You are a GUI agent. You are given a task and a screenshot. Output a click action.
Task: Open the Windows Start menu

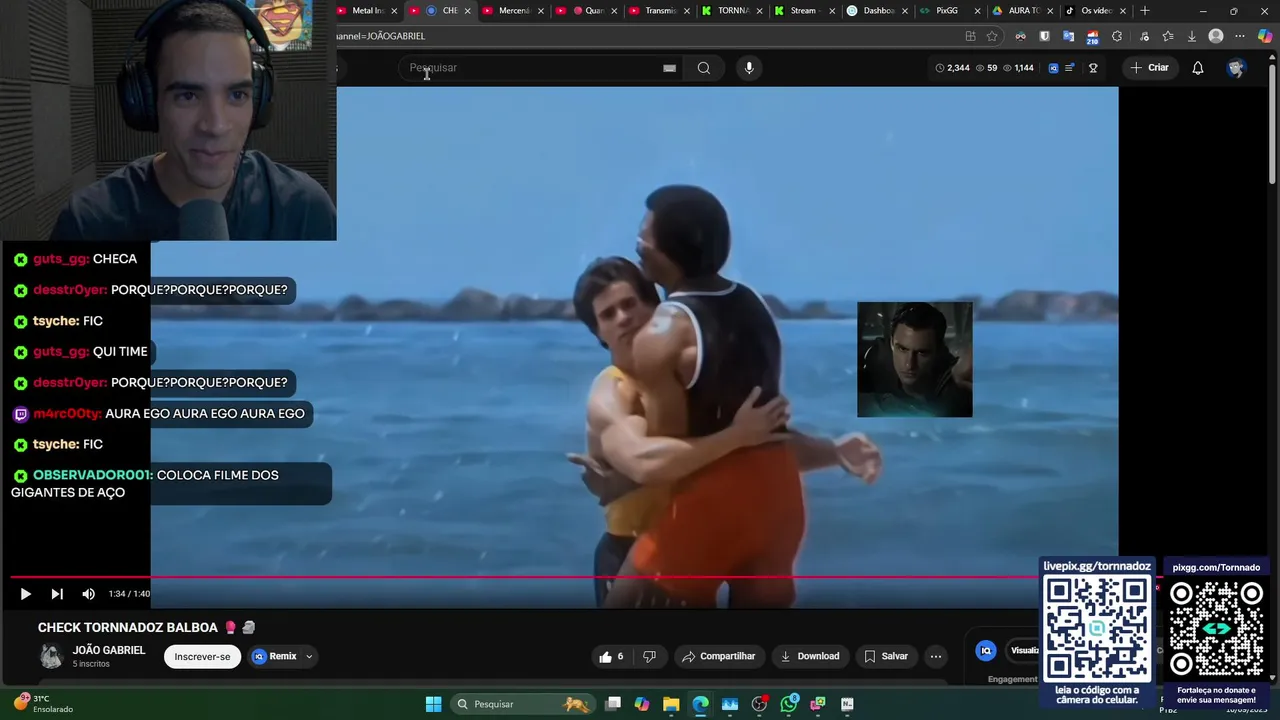(x=433, y=704)
